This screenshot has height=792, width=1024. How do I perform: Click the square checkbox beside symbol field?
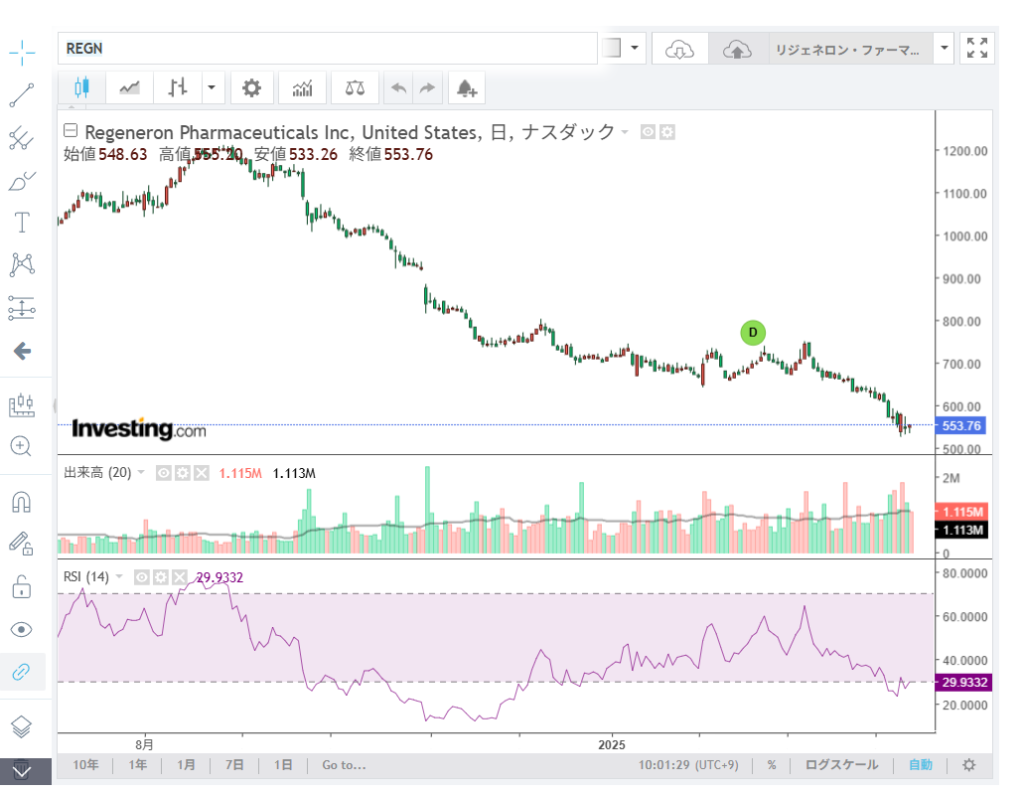(612, 48)
